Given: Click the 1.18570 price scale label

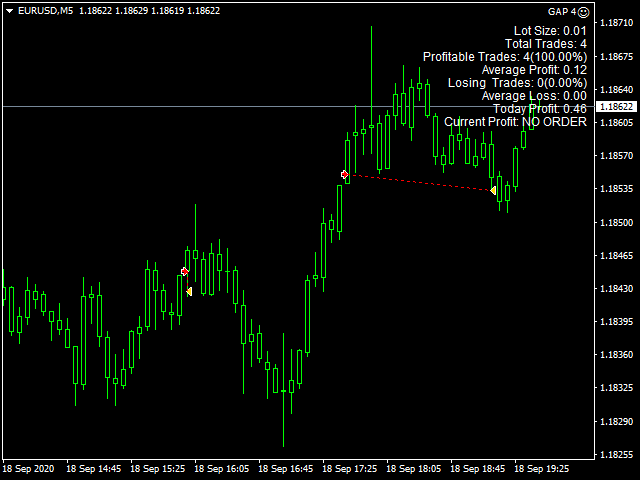Looking at the screenshot, I should coord(616,156).
